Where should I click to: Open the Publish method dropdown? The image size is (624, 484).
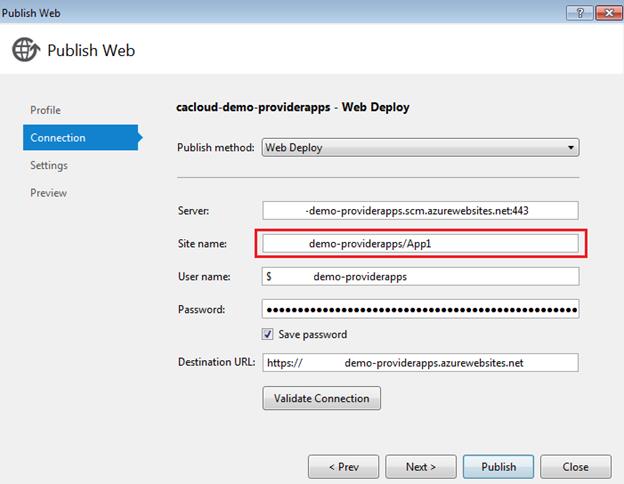click(420, 148)
